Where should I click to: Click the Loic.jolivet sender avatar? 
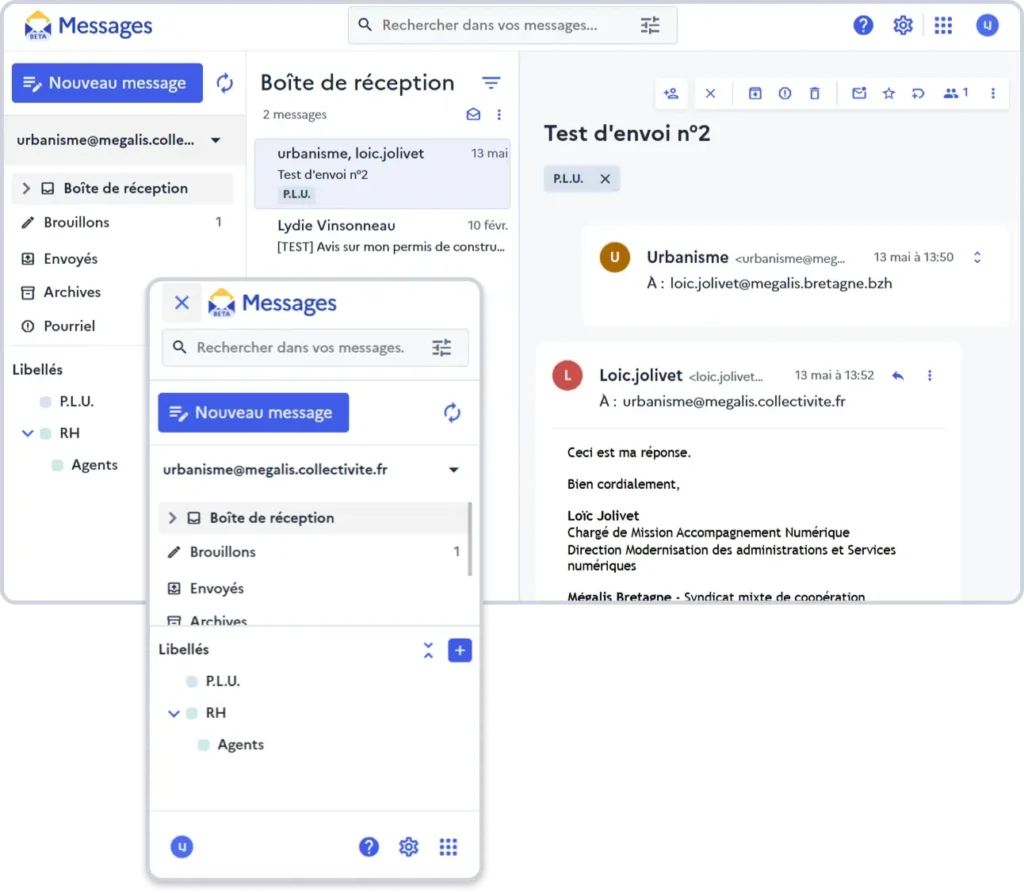point(568,376)
